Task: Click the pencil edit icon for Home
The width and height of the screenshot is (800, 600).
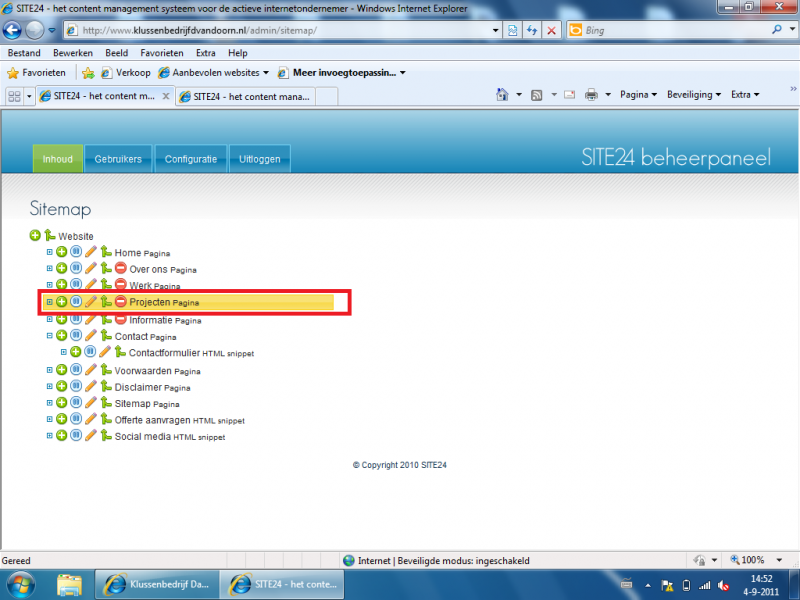Action: pyautogui.click(x=91, y=253)
